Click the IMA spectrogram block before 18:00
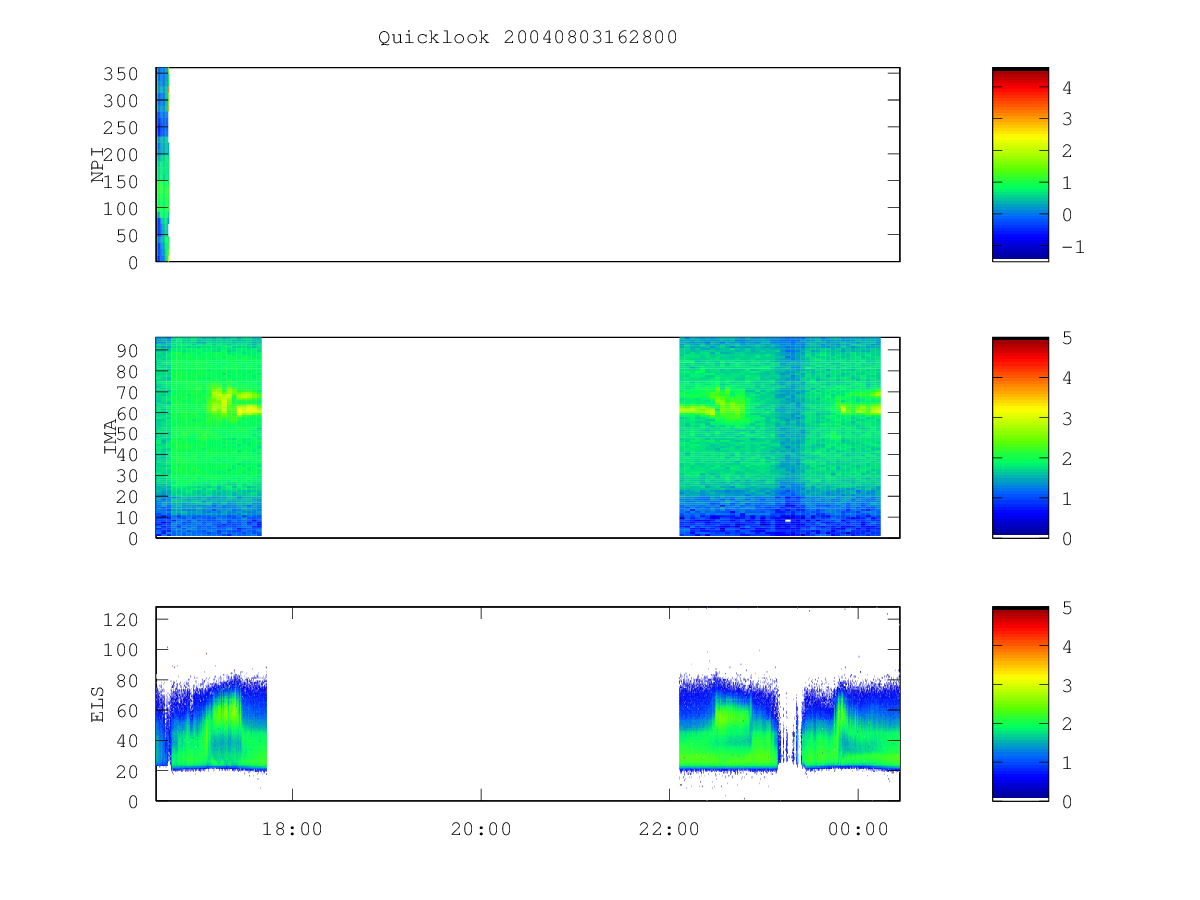Image resolution: width=1200 pixels, height=900 pixels. coord(208,437)
